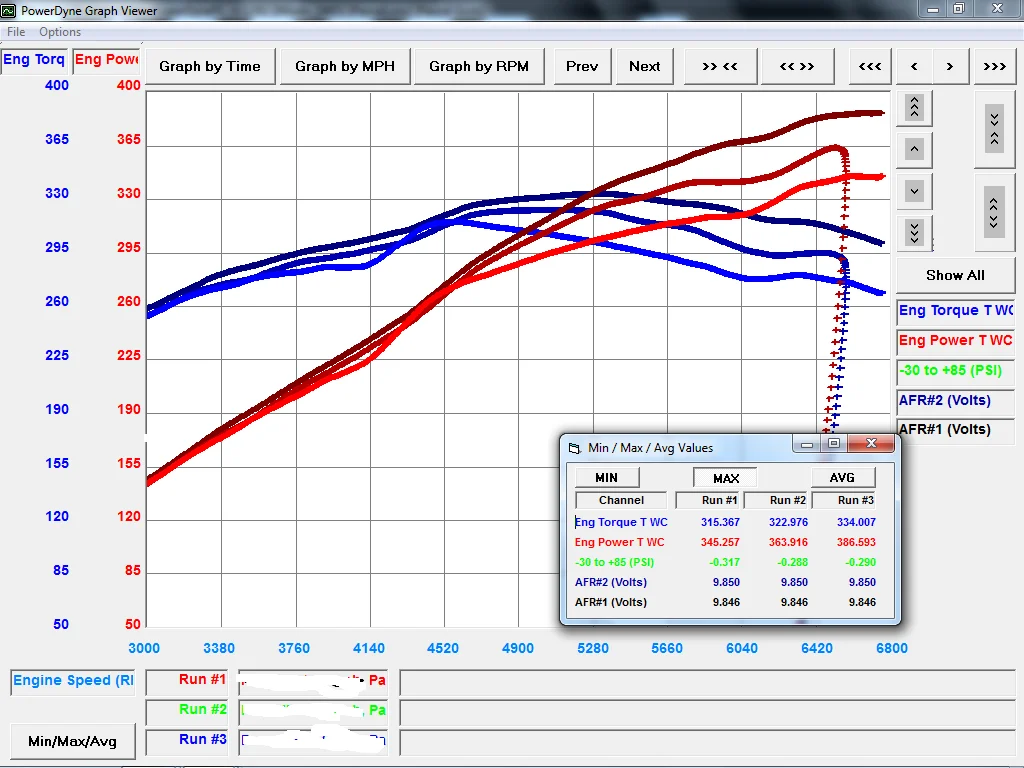Click the PowerDyne Graph Viewer title bar icon
Image resolution: width=1024 pixels, height=768 pixels.
pos(9,10)
